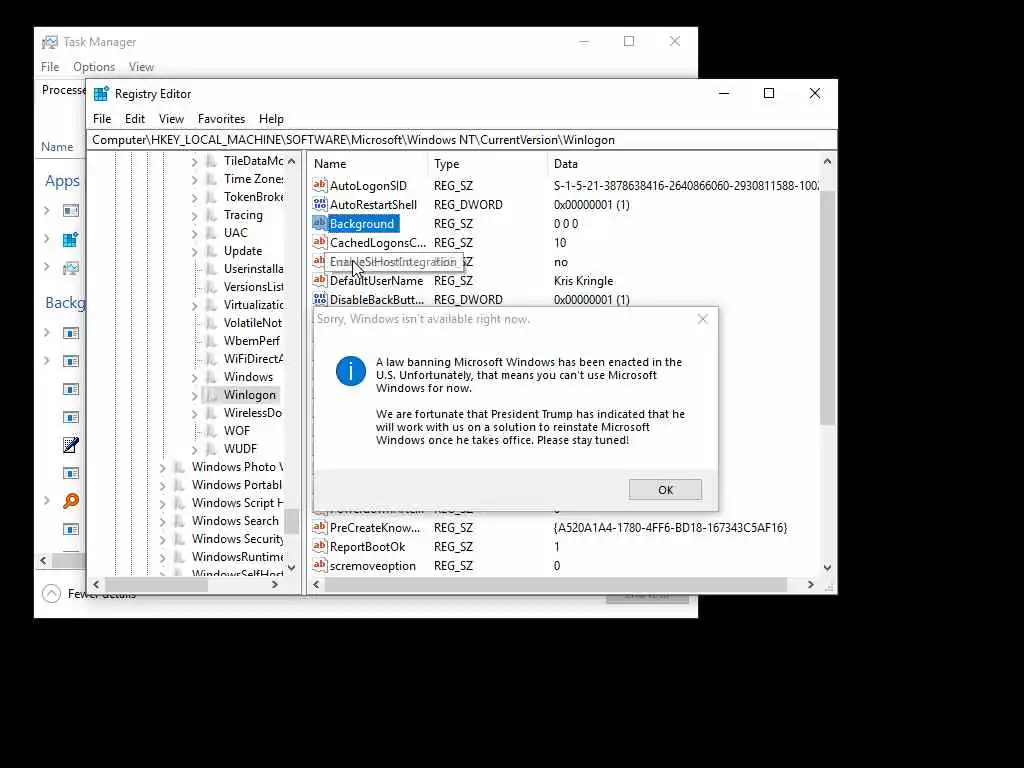Viewport: 1024px width, 768px height.
Task: Expand the Tracing tree node
Action: 195,216
